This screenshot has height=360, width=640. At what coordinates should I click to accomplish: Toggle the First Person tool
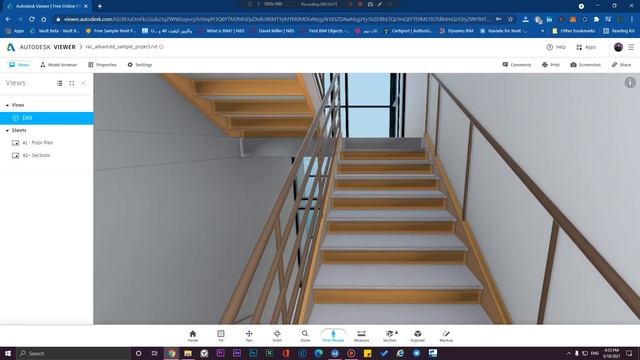pyautogui.click(x=333, y=336)
